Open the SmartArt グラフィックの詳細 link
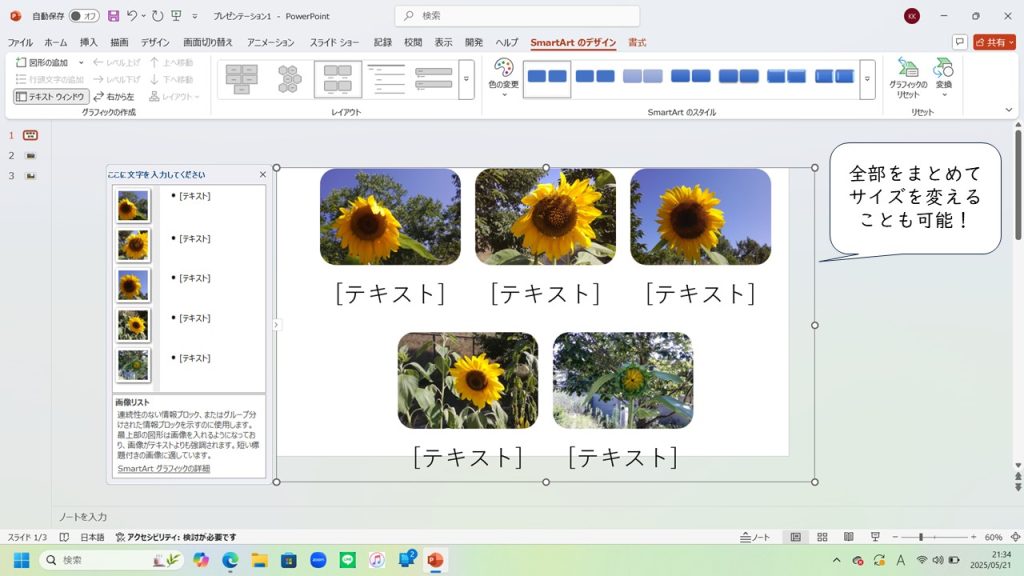This screenshot has height=576, width=1024. [163, 468]
